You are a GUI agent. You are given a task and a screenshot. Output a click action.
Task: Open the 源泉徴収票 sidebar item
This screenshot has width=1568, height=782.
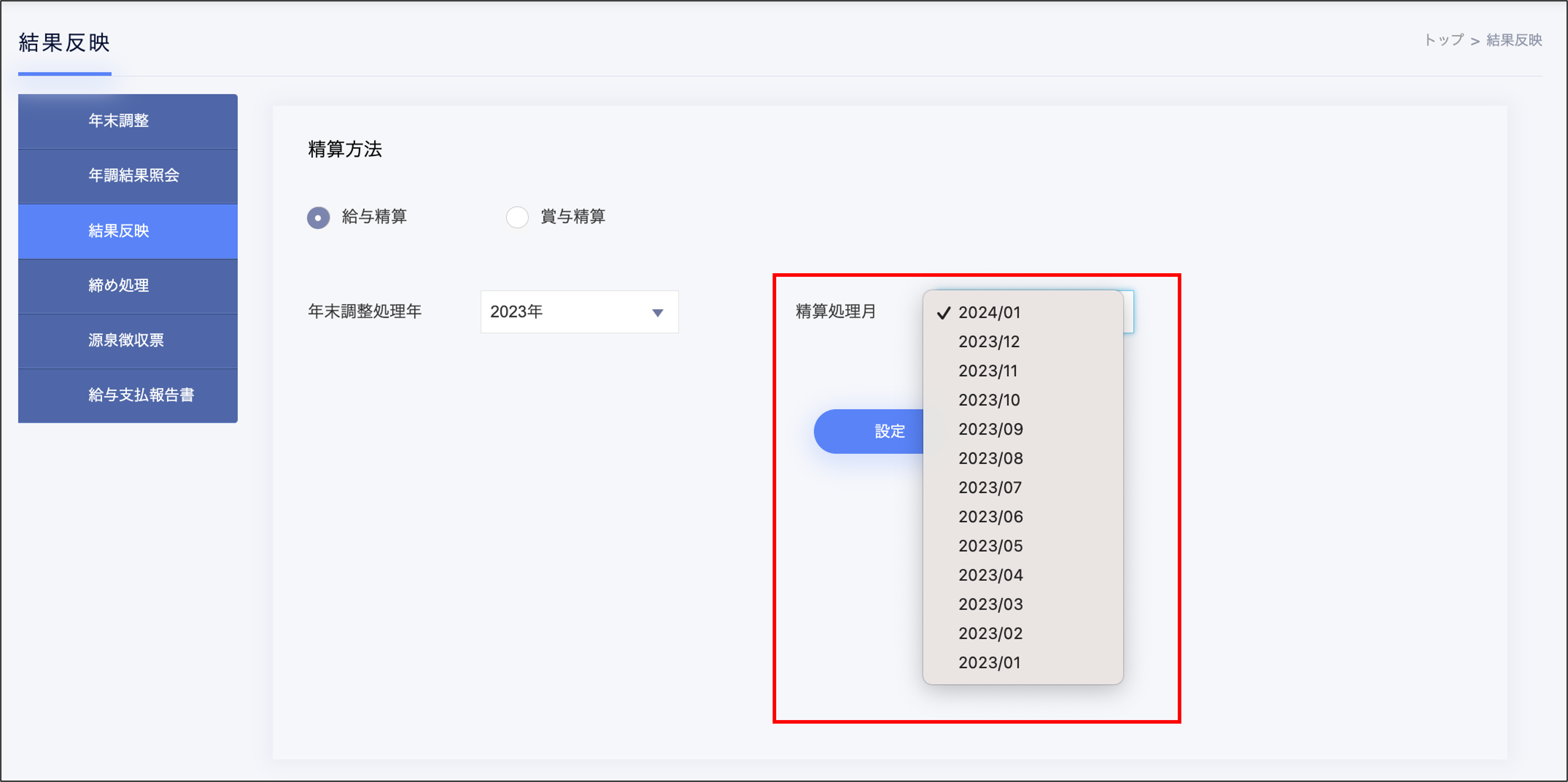128,340
